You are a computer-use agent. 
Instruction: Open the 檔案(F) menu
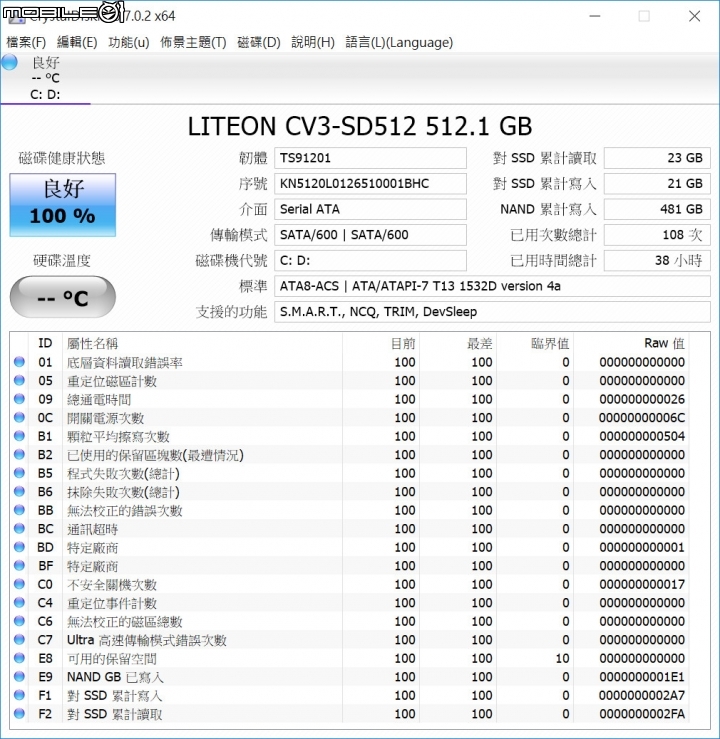[x=26, y=42]
